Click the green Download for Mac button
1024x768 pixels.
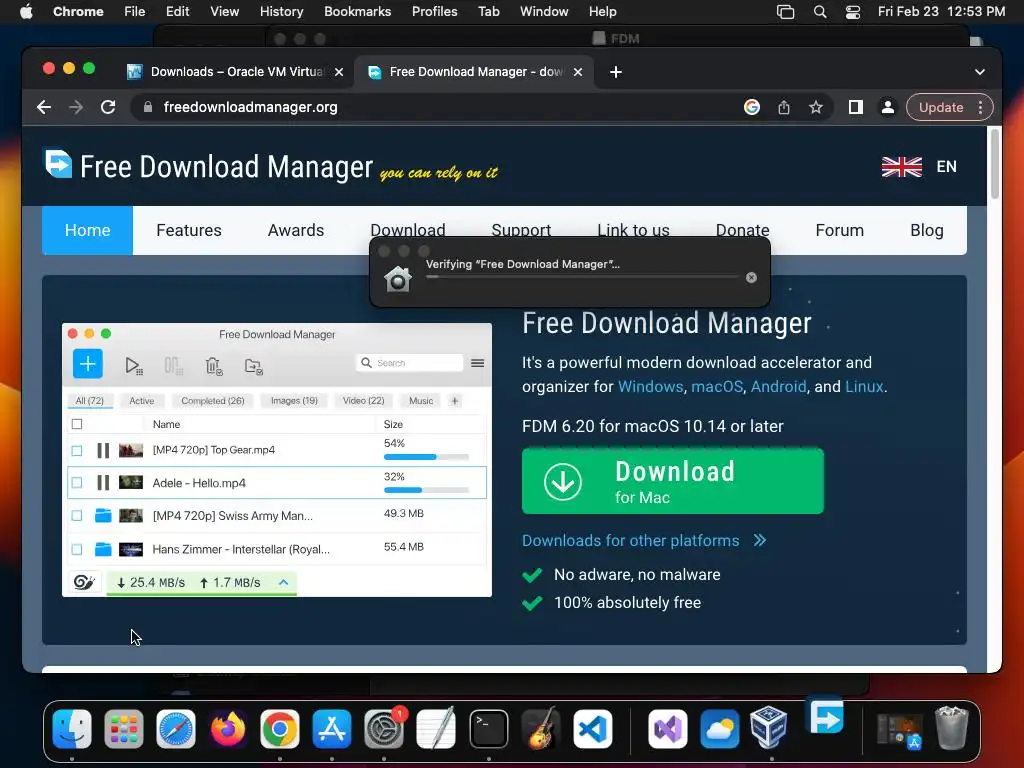673,481
